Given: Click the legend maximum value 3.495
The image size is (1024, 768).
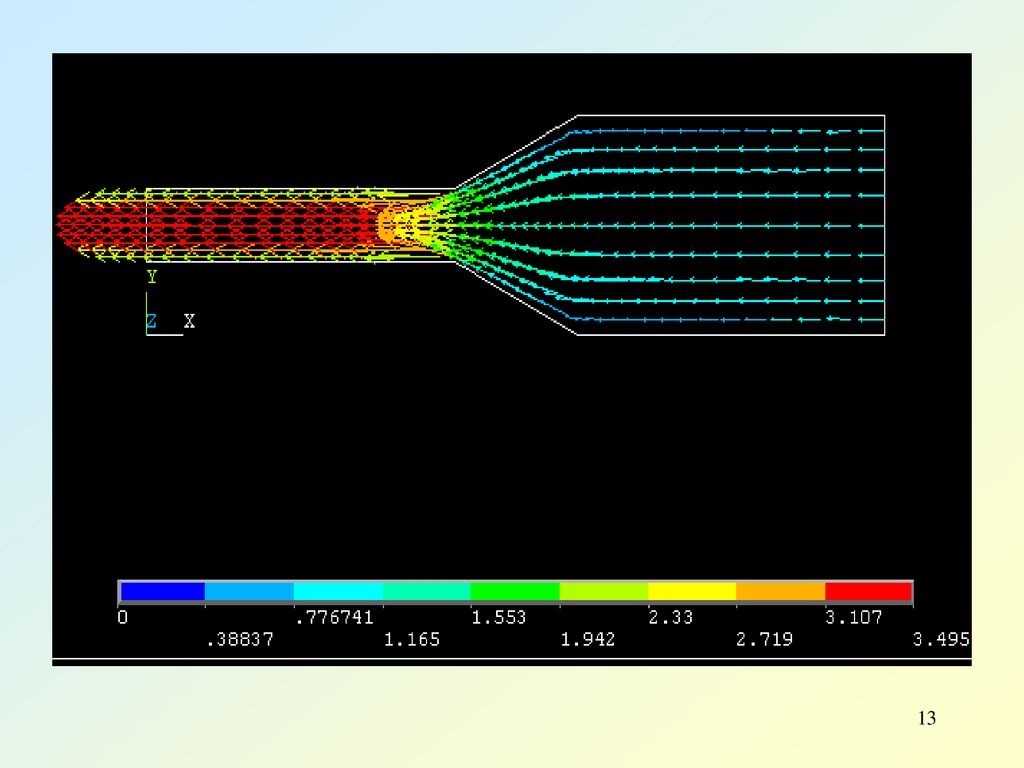Looking at the screenshot, I should click(x=941, y=639).
